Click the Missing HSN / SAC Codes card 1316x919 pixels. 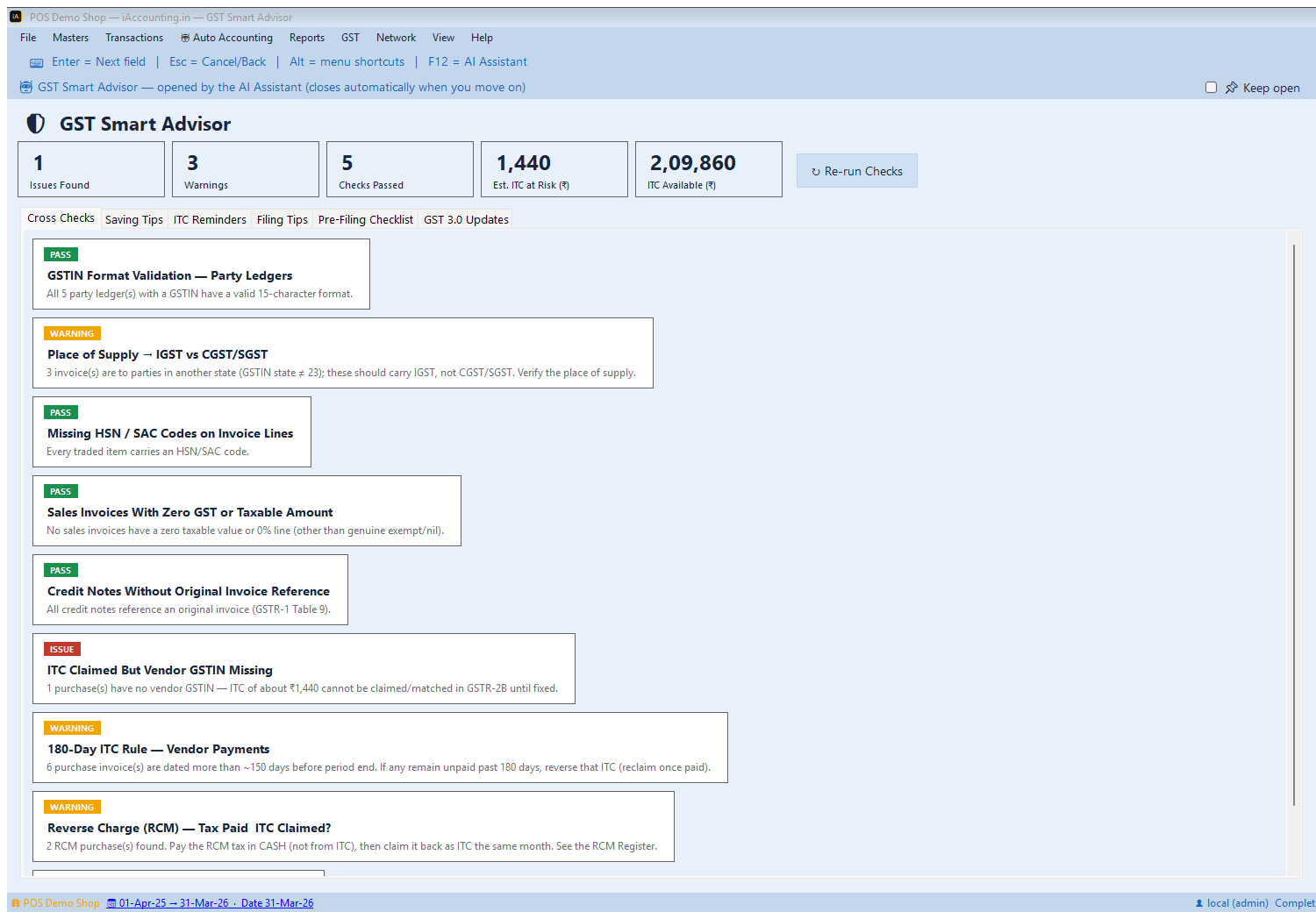point(172,432)
